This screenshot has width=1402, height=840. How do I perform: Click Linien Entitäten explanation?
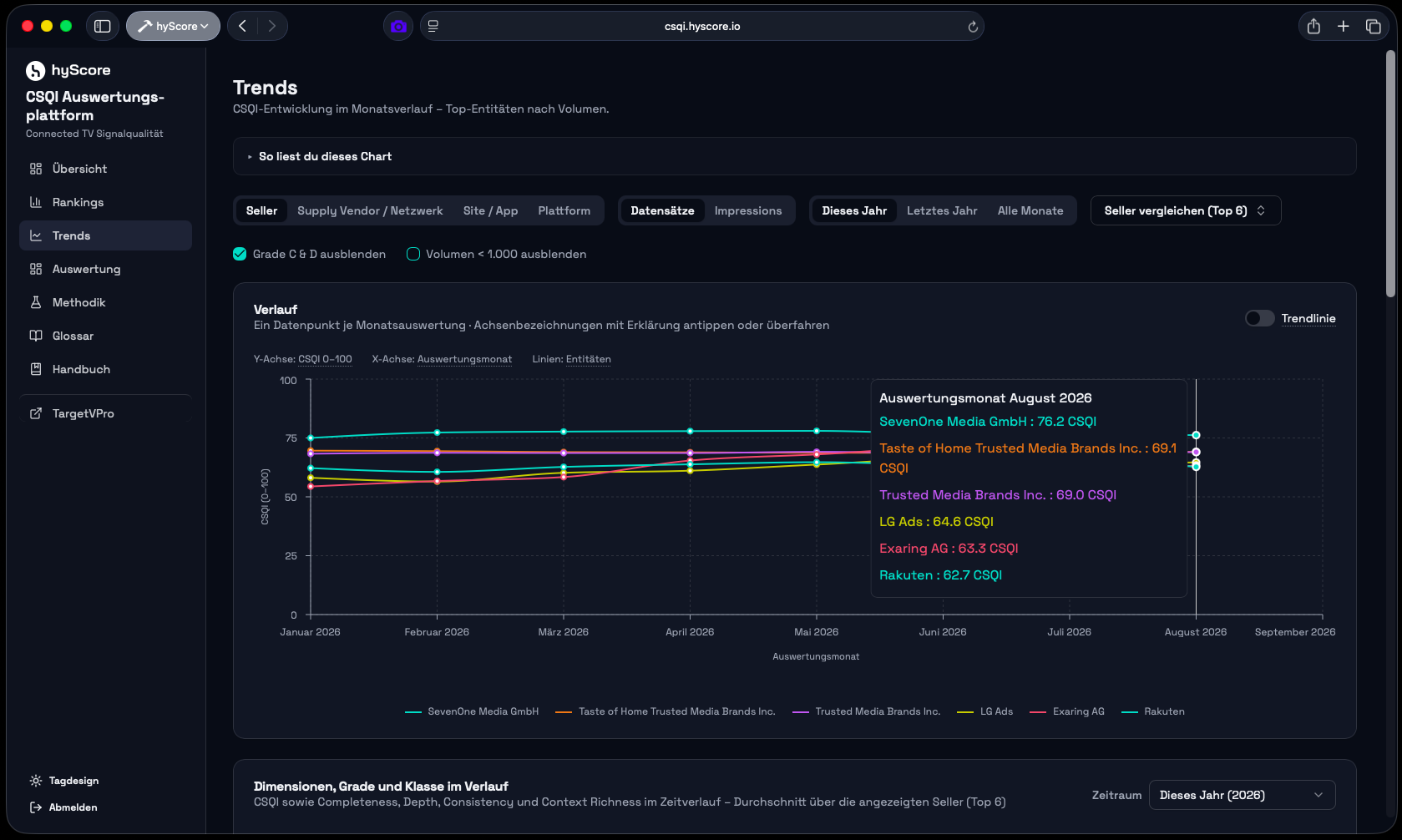tap(589, 359)
